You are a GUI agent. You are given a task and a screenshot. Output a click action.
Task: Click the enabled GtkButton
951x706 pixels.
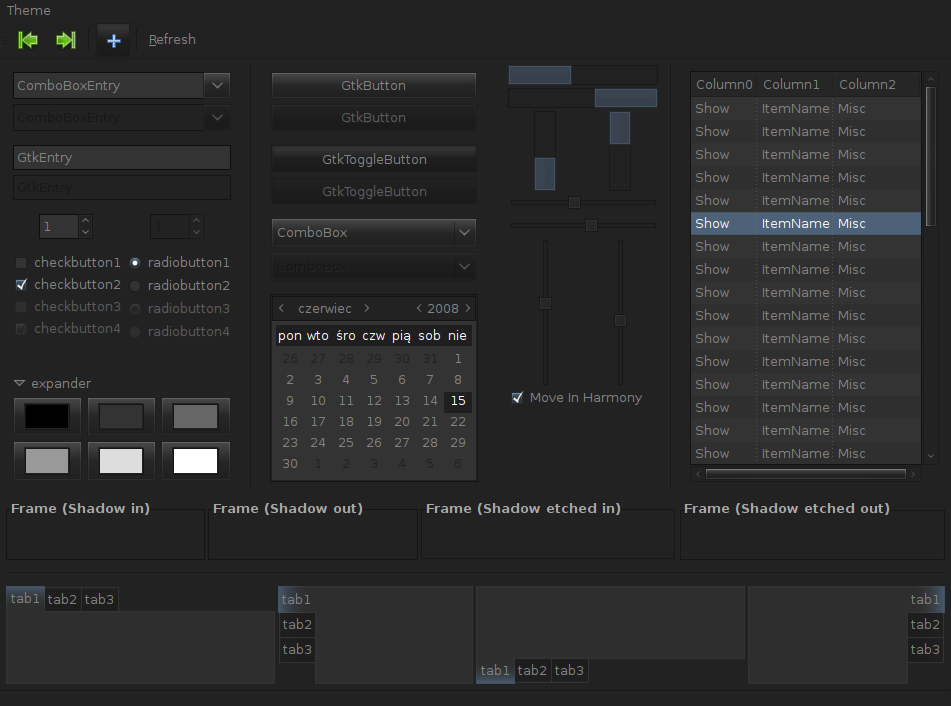[373, 85]
